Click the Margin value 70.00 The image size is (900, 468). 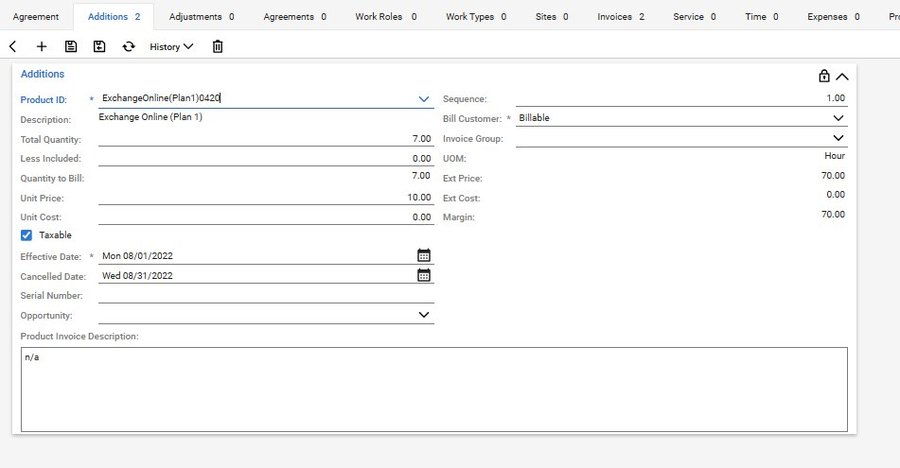coord(833,214)
